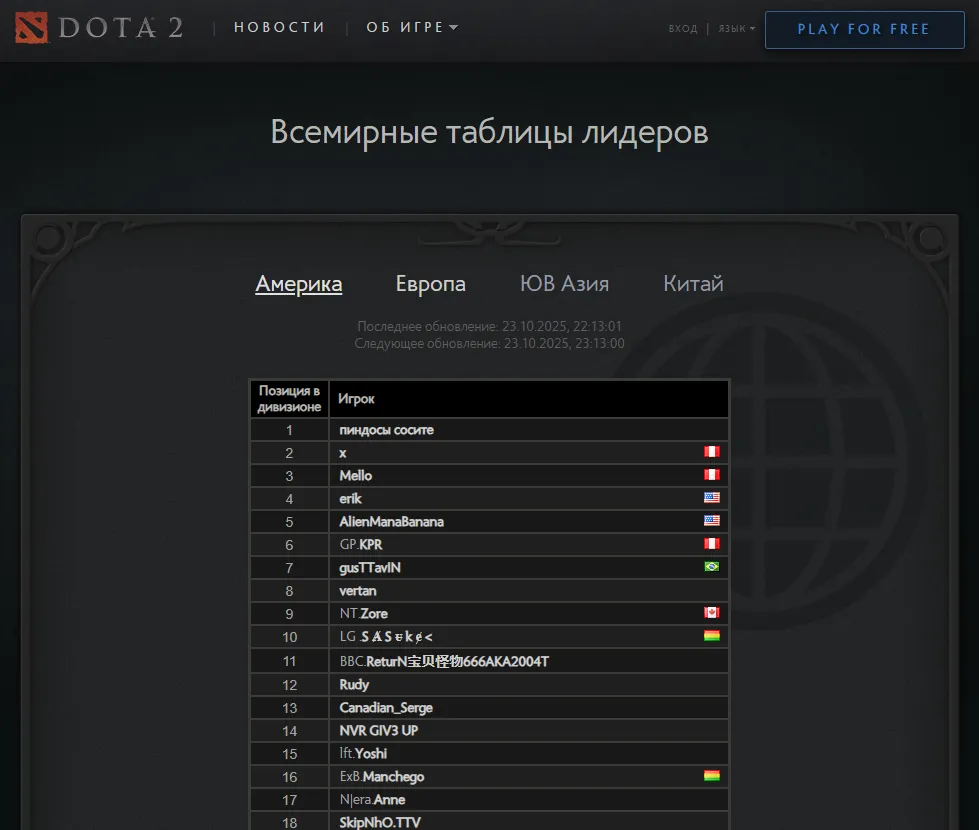This screenshot has width=979, height=830.
Task: Select player name GP.KPR
Action: click(361, 545)
